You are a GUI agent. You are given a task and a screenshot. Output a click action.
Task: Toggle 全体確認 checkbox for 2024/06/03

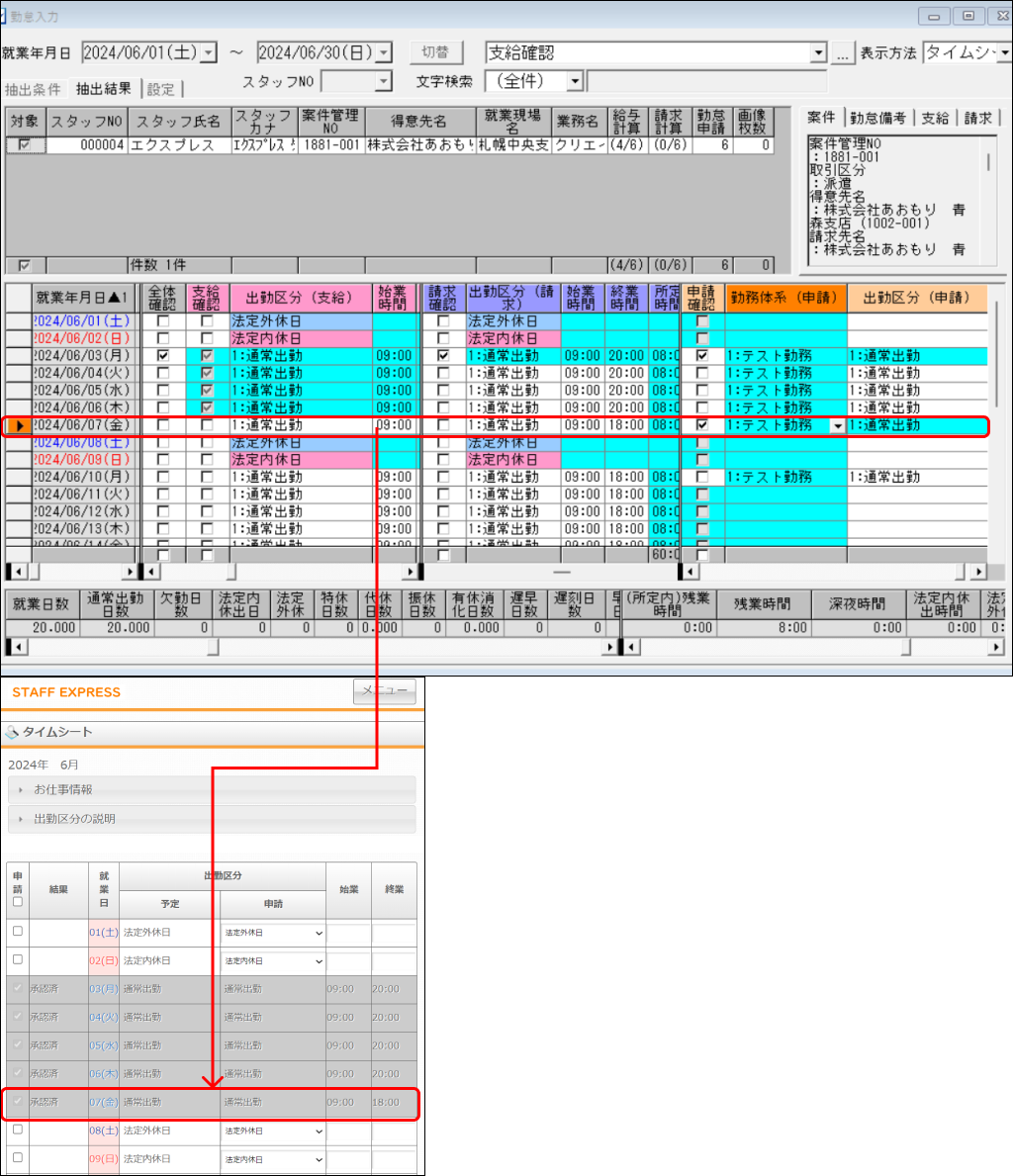pos(163,355)
